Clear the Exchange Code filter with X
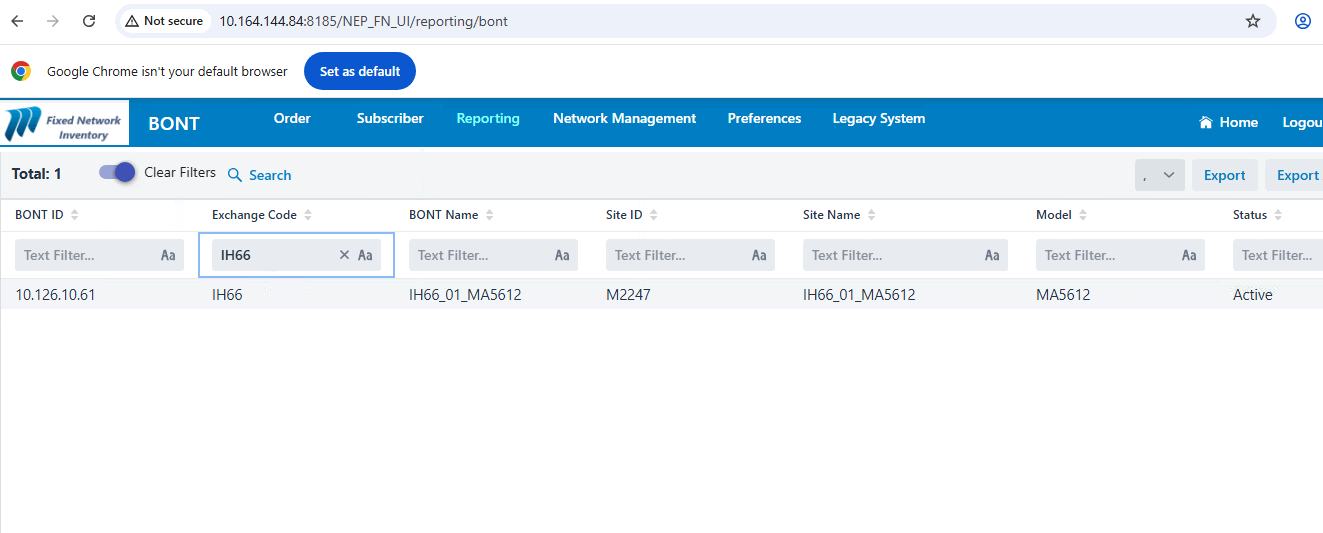1323x533 pixels. (x=344, y=255)
